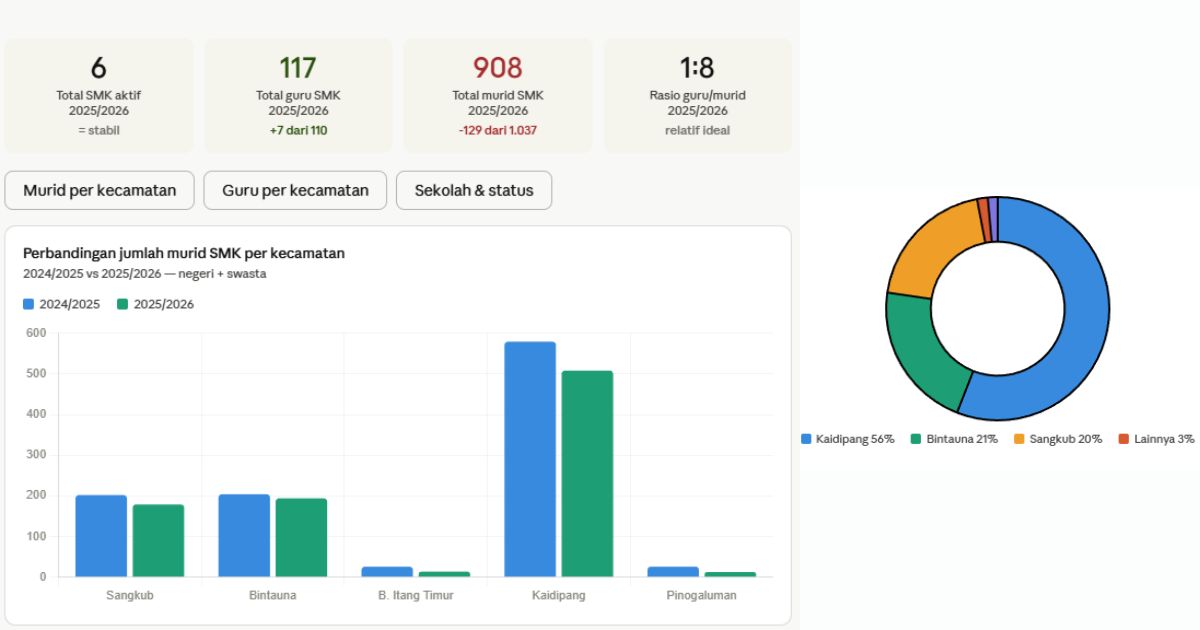
Task: Click the Bintauna 21% donut legend item
Action: (x=955, y=439)
